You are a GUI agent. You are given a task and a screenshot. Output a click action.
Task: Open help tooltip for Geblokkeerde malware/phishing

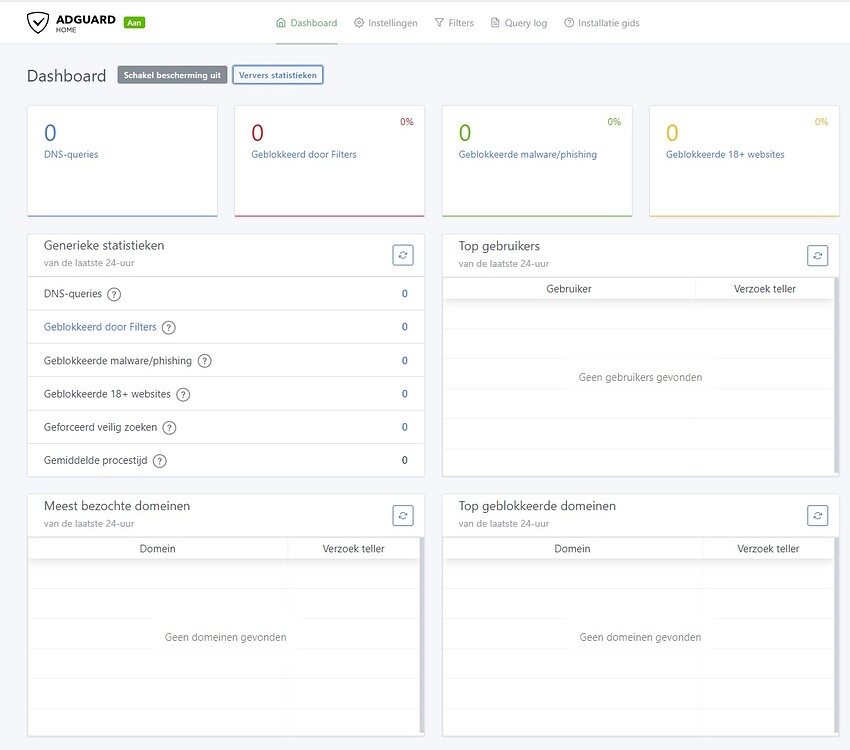pos(204,360)
